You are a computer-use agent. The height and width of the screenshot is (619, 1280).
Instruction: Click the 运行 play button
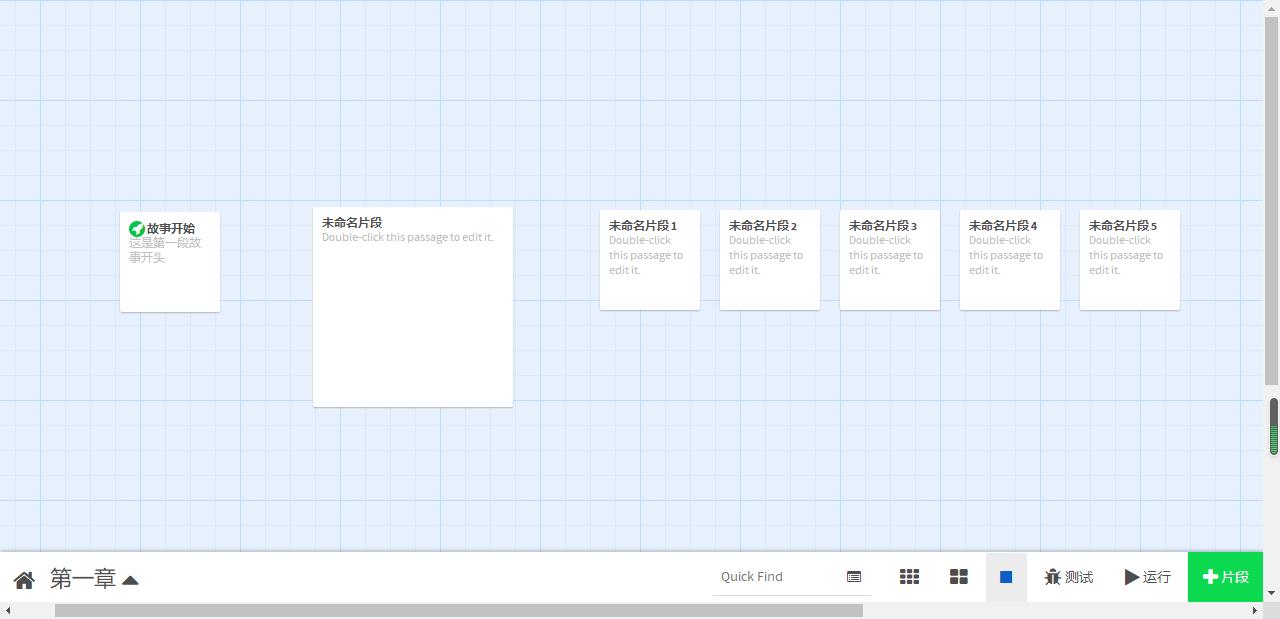point(1147,577)
